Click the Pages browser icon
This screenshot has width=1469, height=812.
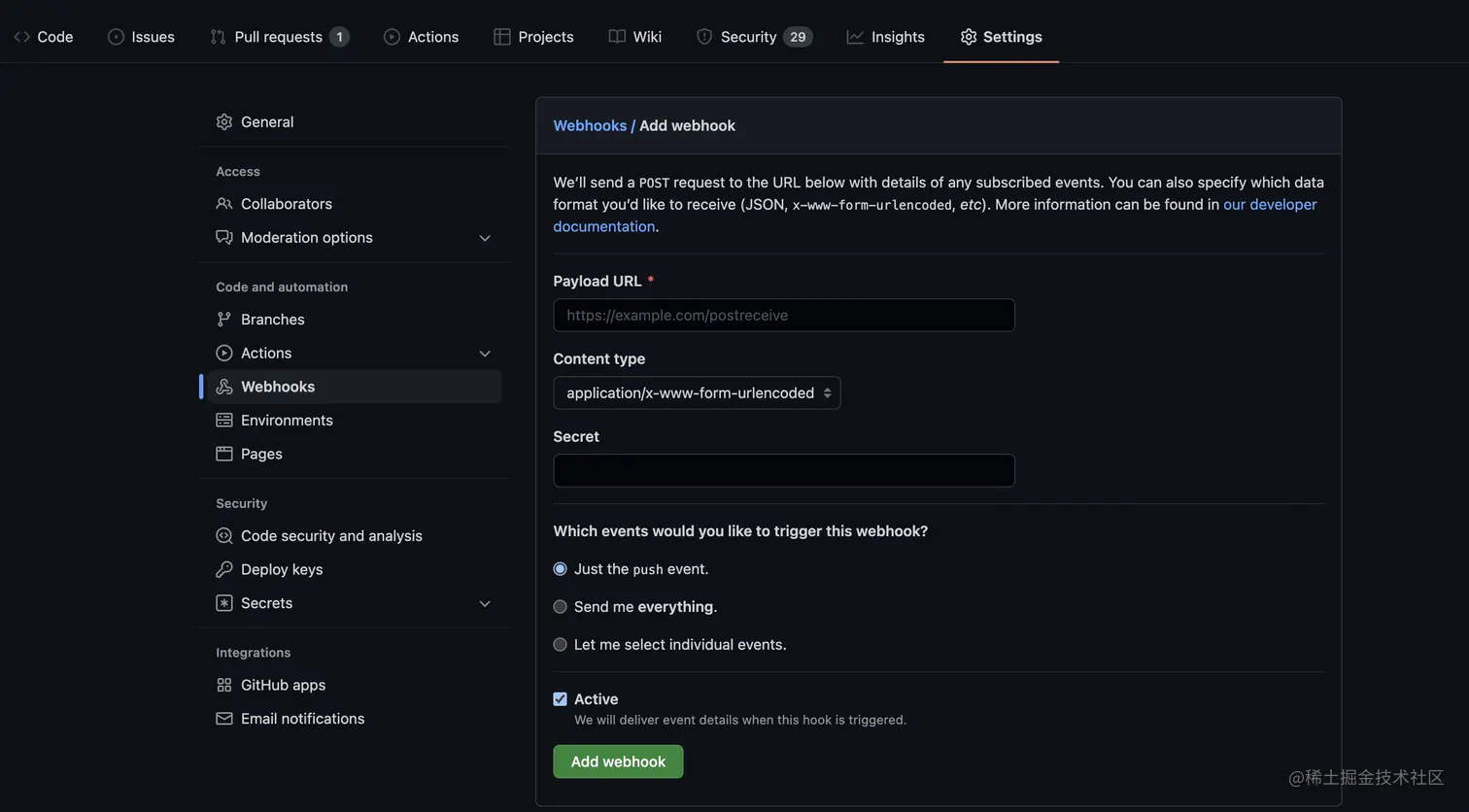coord(224,454)
